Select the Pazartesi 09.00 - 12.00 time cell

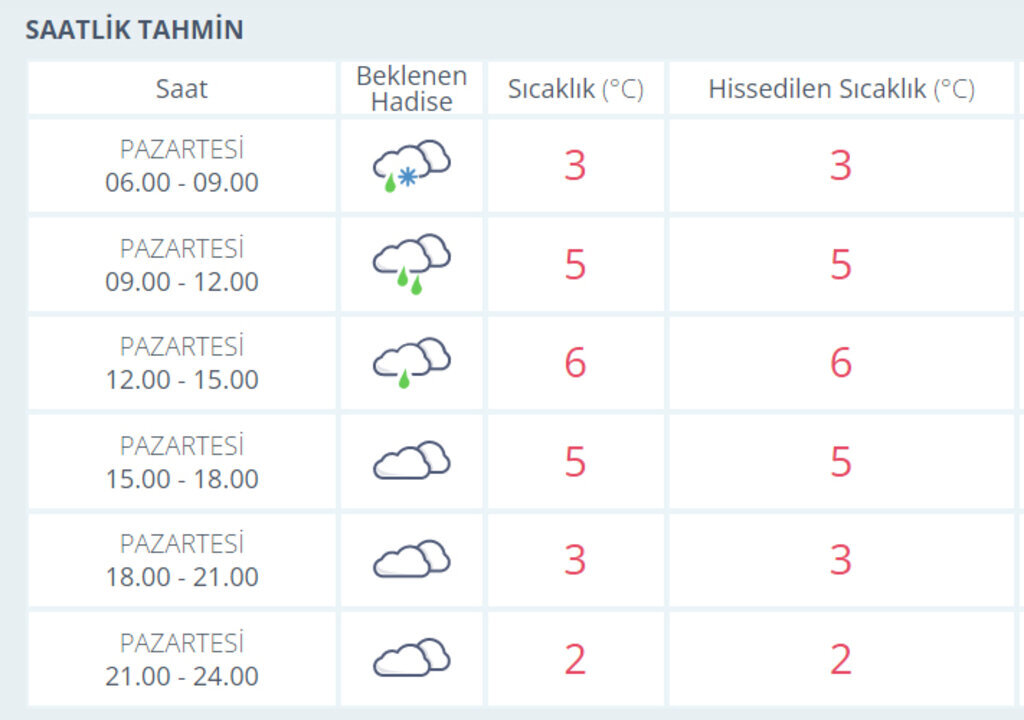pos(182,265)
